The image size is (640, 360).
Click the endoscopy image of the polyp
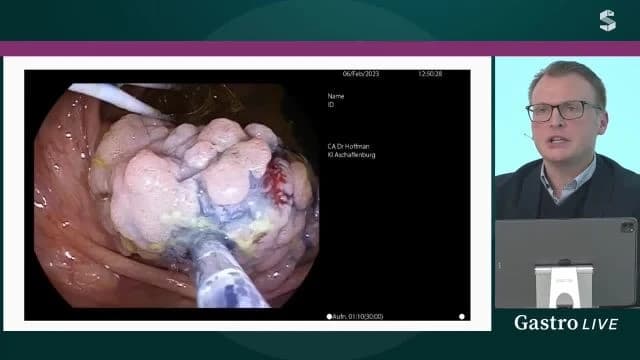click(x=176, y=195)
